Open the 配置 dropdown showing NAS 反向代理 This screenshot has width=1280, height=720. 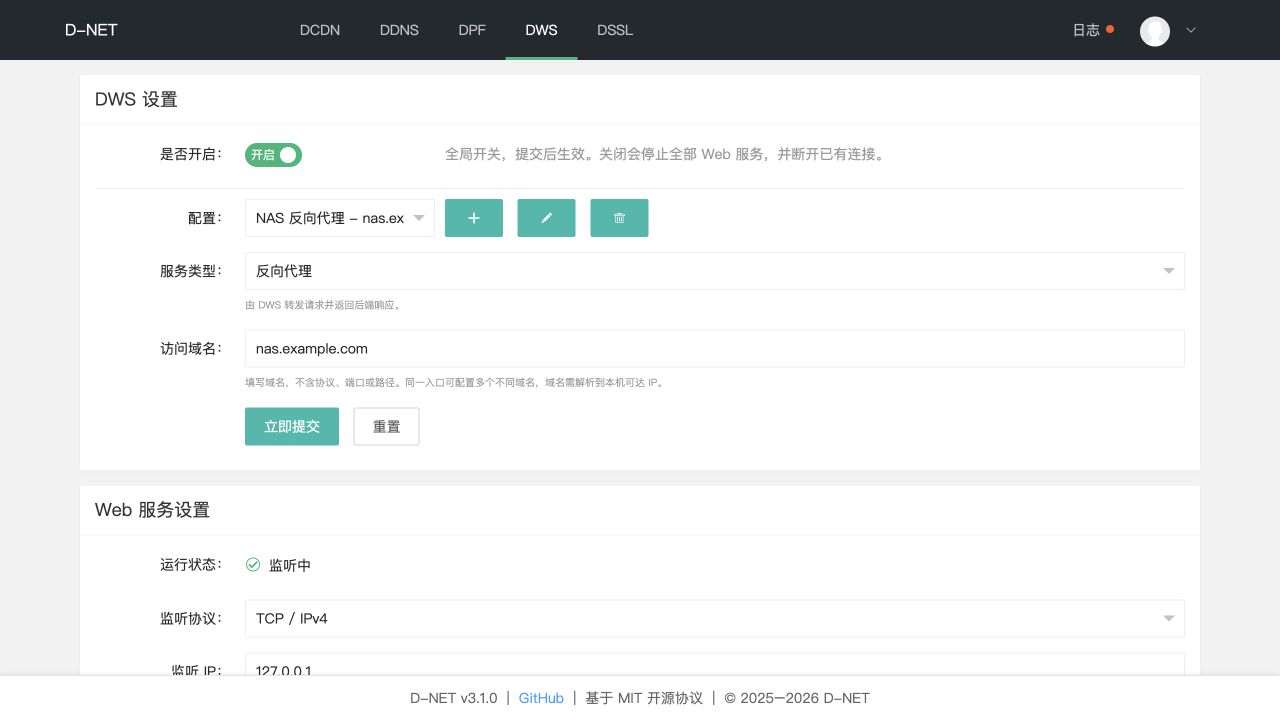tap(340, 218)
